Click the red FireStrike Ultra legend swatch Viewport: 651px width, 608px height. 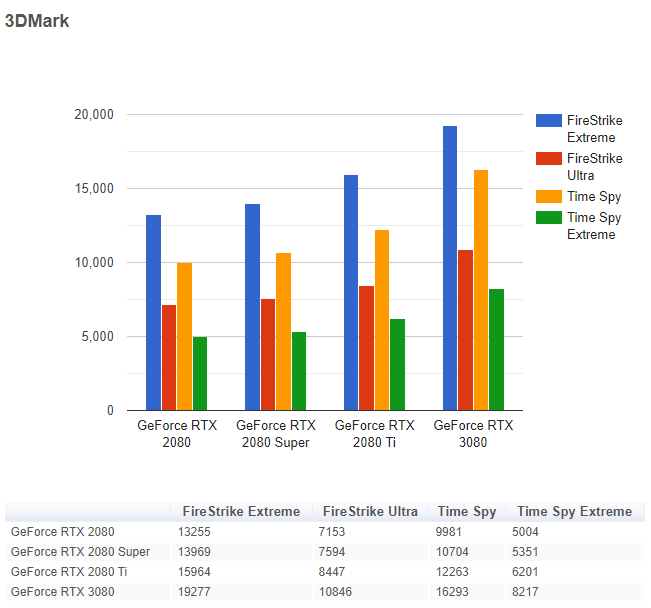click(548, 158)
